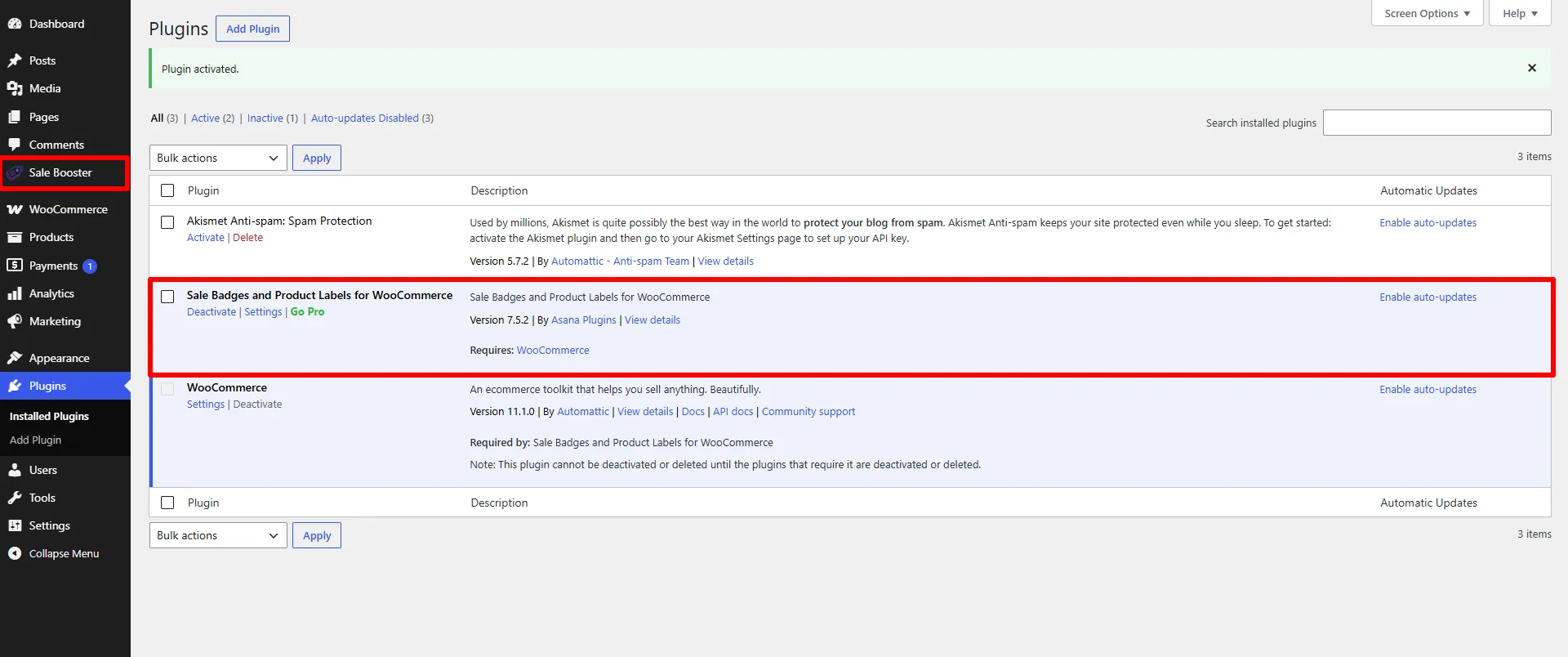This screenshot has height=657, width=1568.
Task: Click the Go Pro link
Action: pyautogui.click(x=307, y=311)
